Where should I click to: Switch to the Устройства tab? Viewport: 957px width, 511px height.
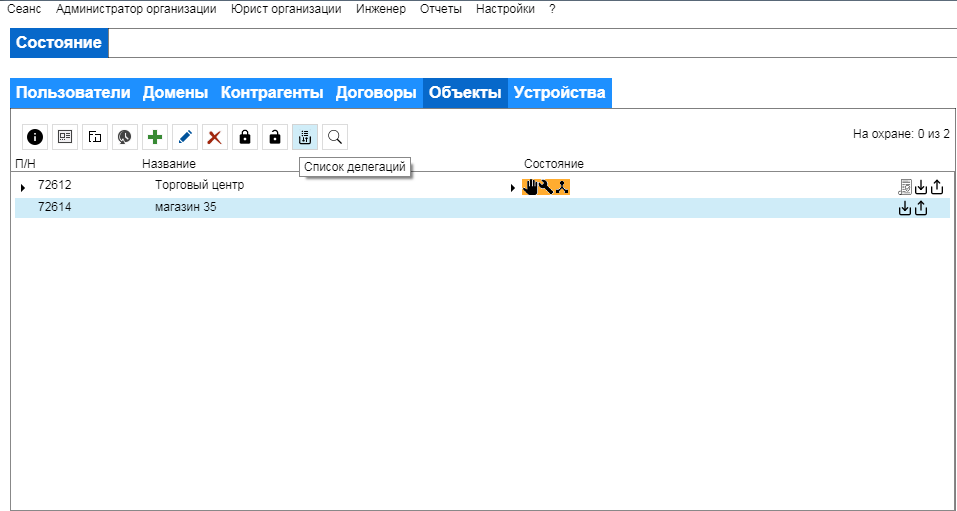coord(560,93)
